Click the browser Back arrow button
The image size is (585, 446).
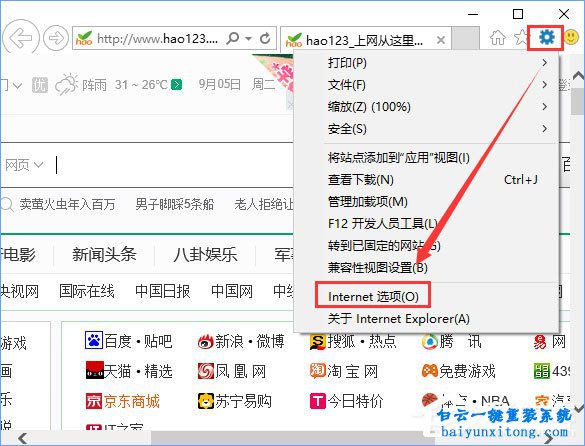pos(20,38)
